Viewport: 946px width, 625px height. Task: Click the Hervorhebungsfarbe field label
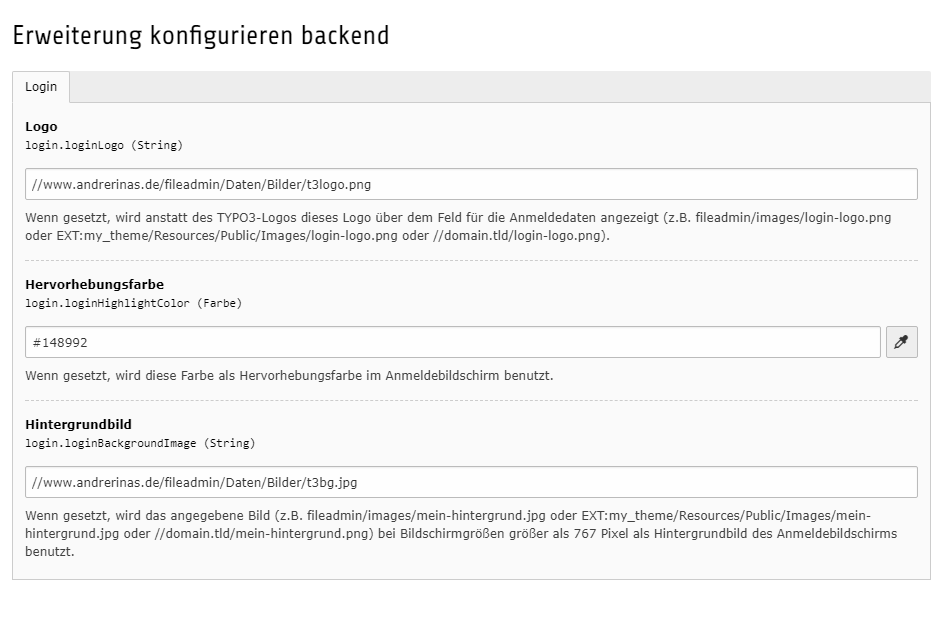coord(95,285)
